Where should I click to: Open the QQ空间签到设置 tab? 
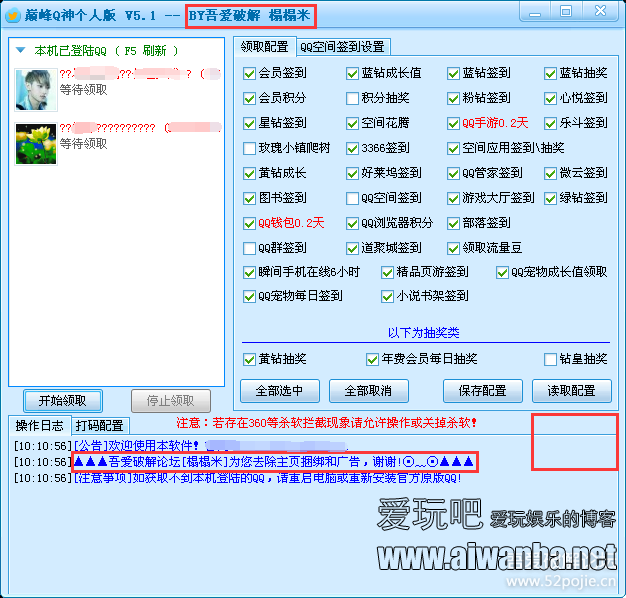point(342,47)
